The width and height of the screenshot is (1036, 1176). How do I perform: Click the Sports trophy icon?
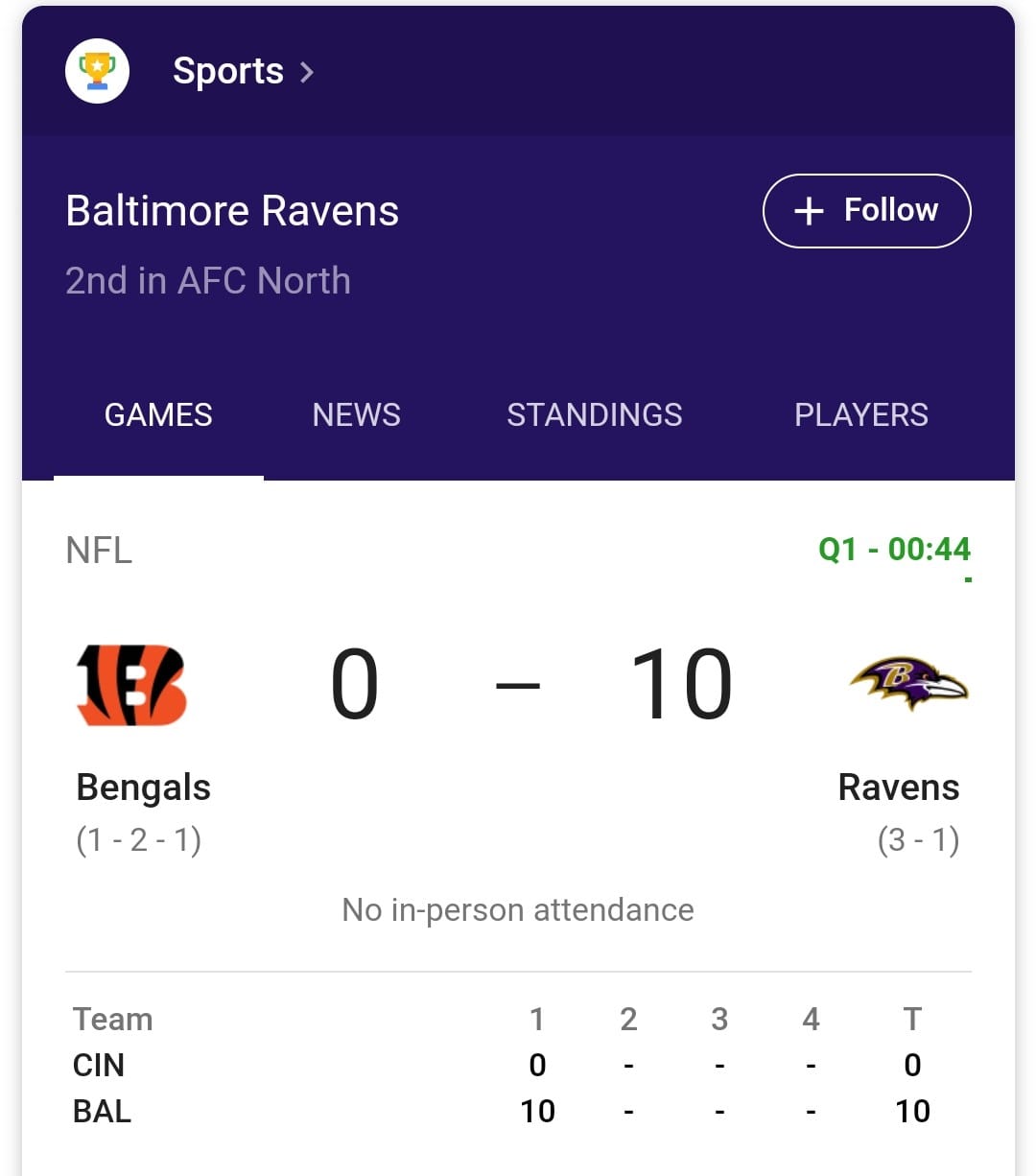(97, 71)
